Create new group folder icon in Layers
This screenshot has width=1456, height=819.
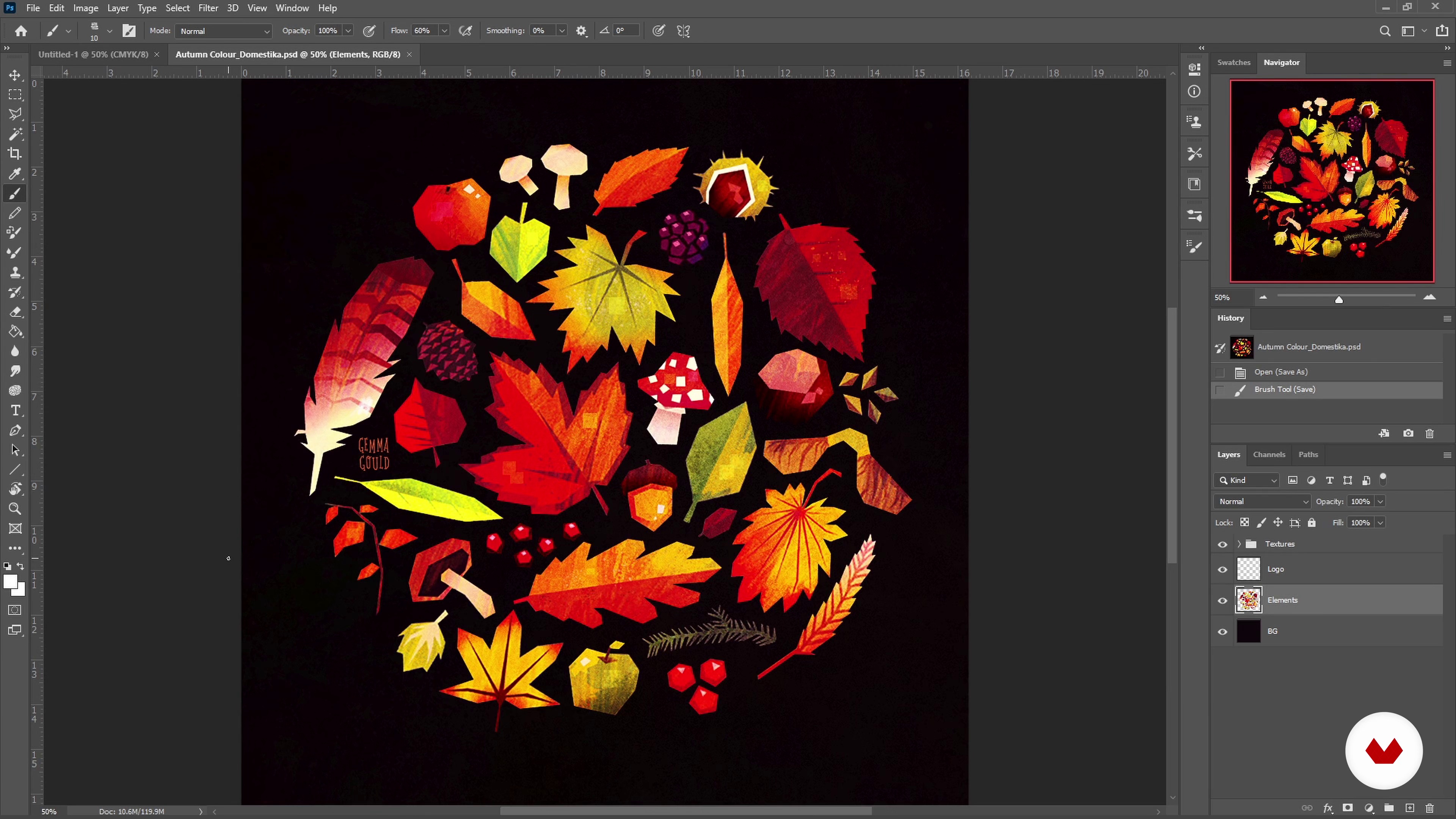tap(1389, 808)
